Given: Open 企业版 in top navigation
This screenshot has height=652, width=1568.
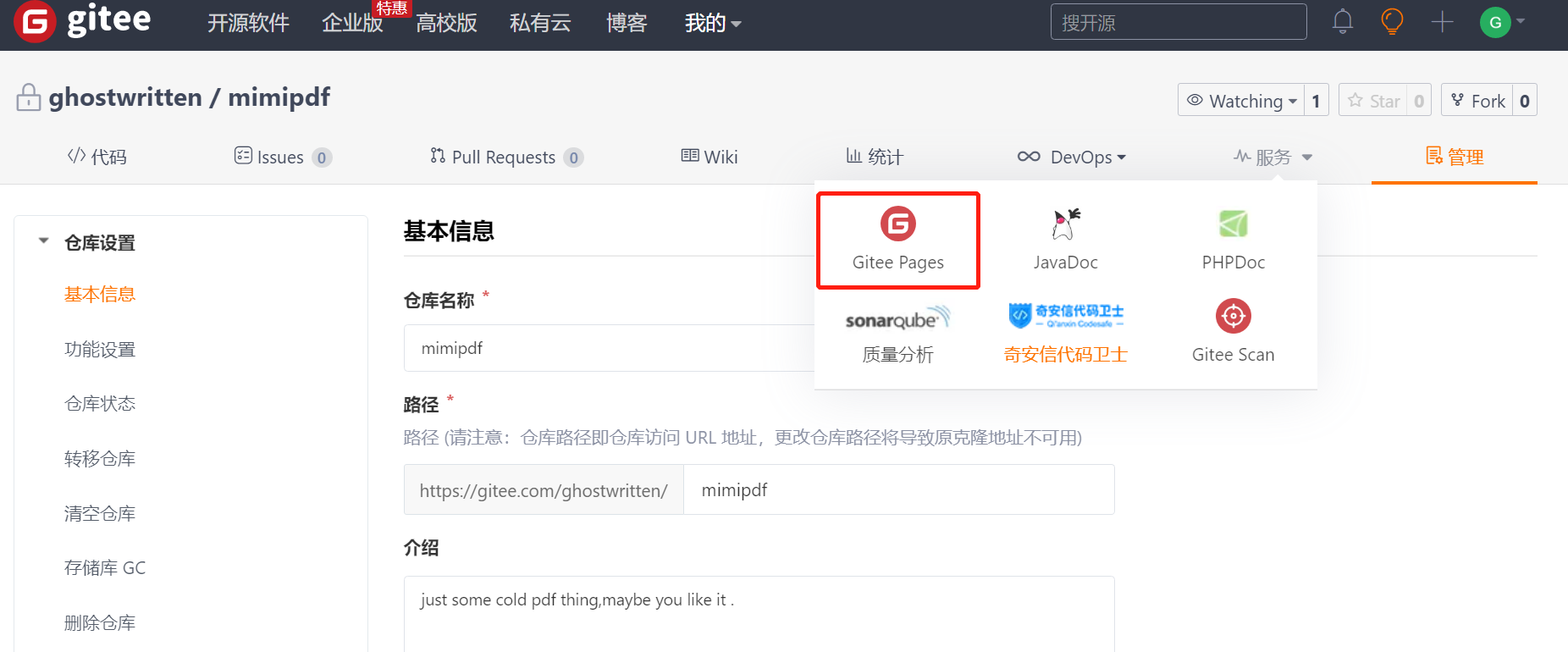Looking at the screenshot, I should tap(352, 23).
